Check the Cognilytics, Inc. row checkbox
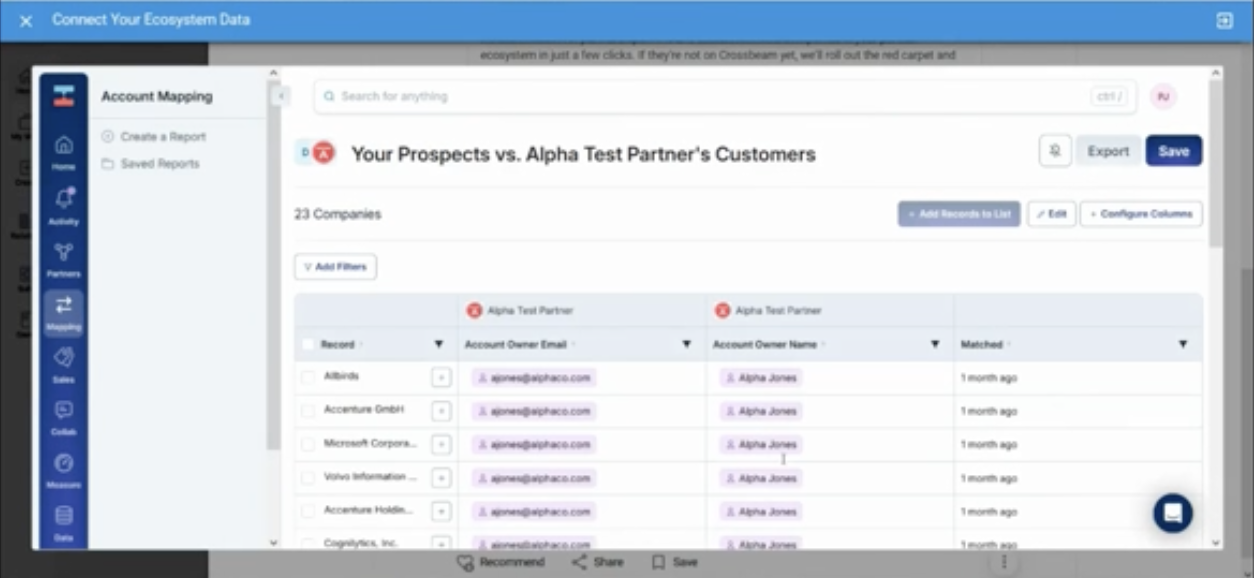 [x=307, y=544]
